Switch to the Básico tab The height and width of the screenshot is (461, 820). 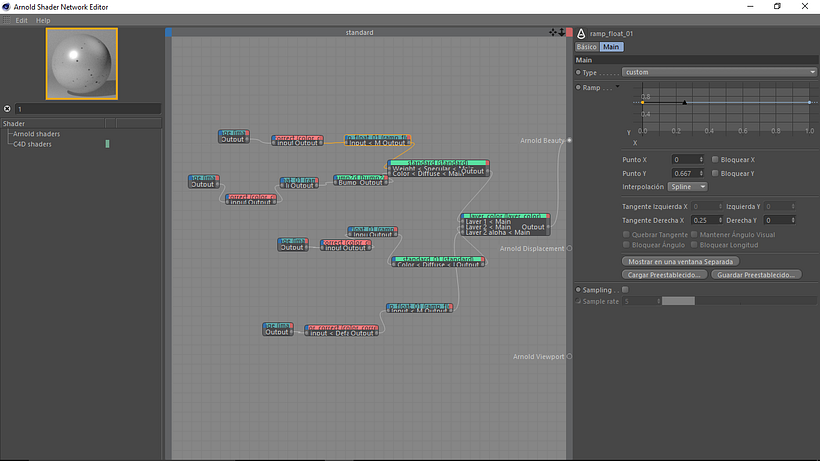pyautogui.click(x=586, y=47)
